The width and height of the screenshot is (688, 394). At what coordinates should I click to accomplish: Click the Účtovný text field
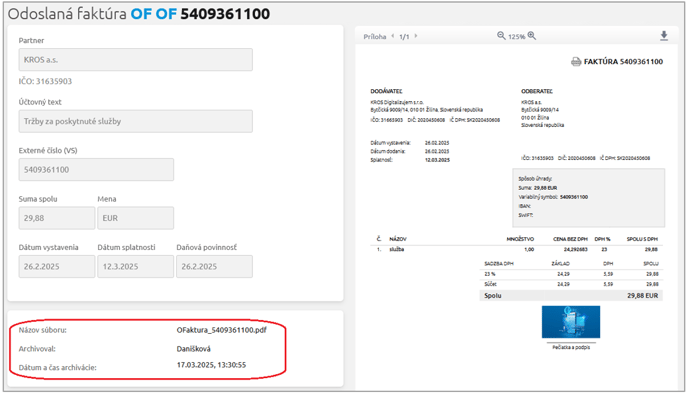coord(136,121)
